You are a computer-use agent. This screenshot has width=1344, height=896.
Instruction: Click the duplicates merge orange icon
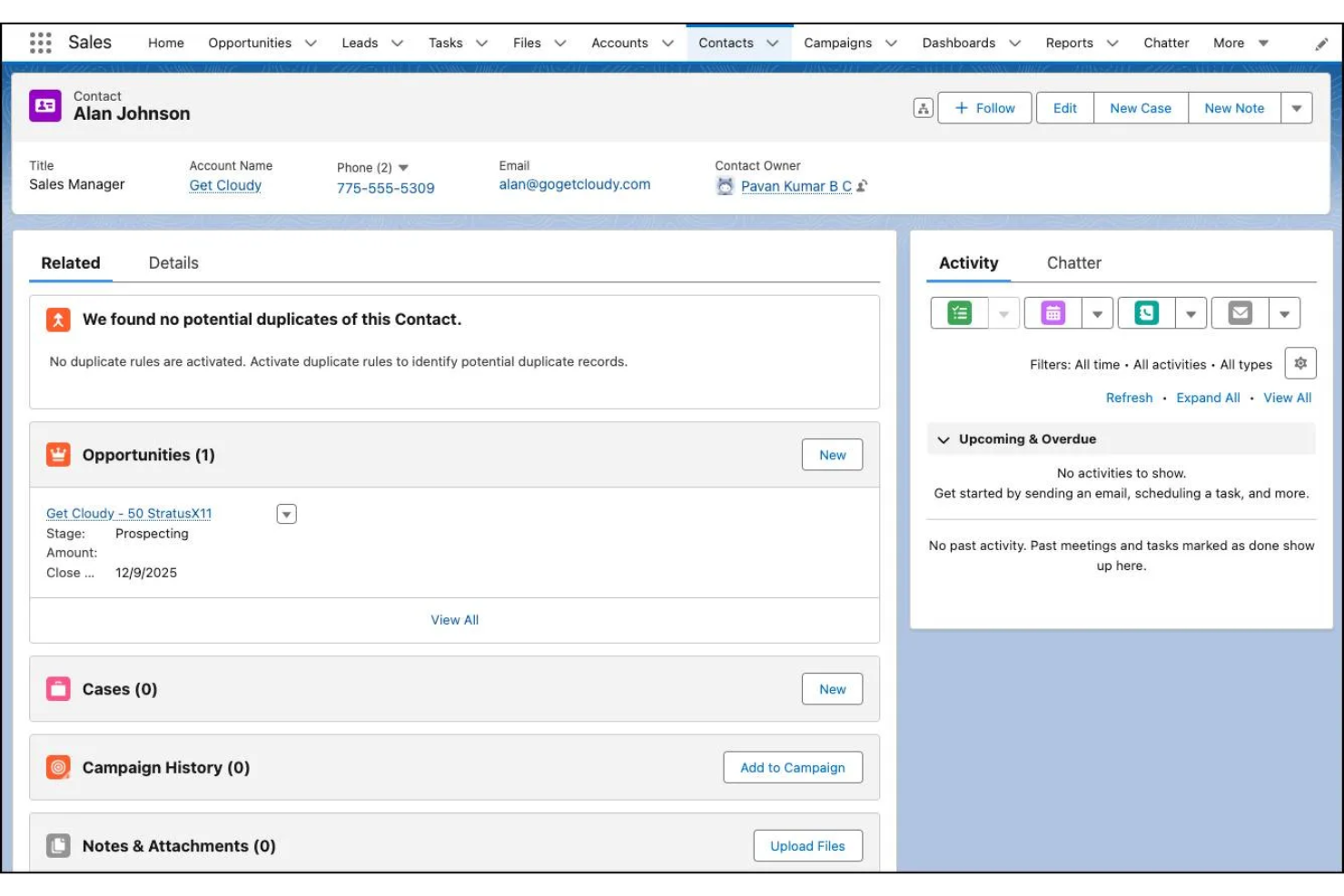pos(58,320)
